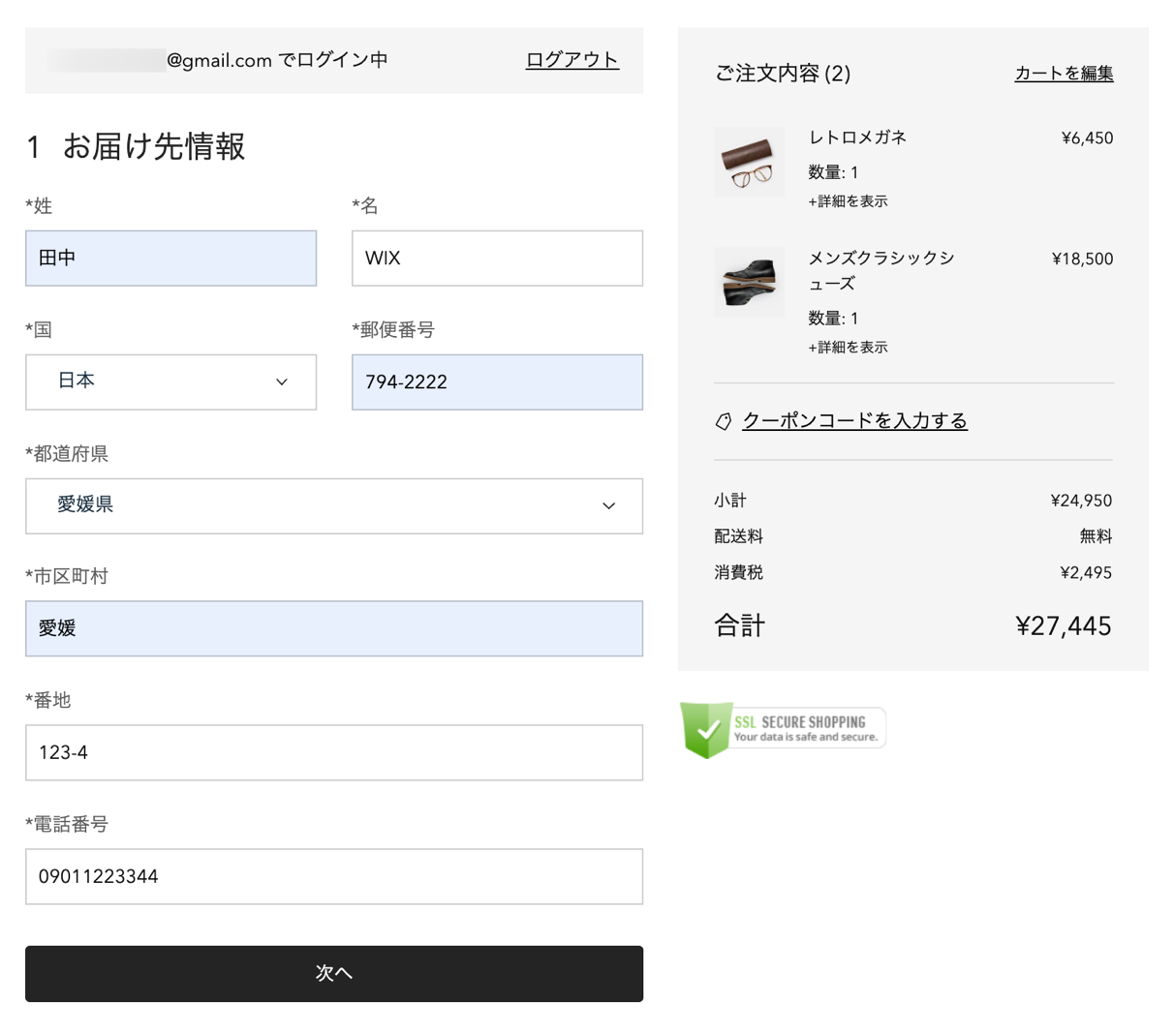Open カートを編集 to edit the cart
The width and height of the screenshot is (1174, 1036).
click(1063, 73)
